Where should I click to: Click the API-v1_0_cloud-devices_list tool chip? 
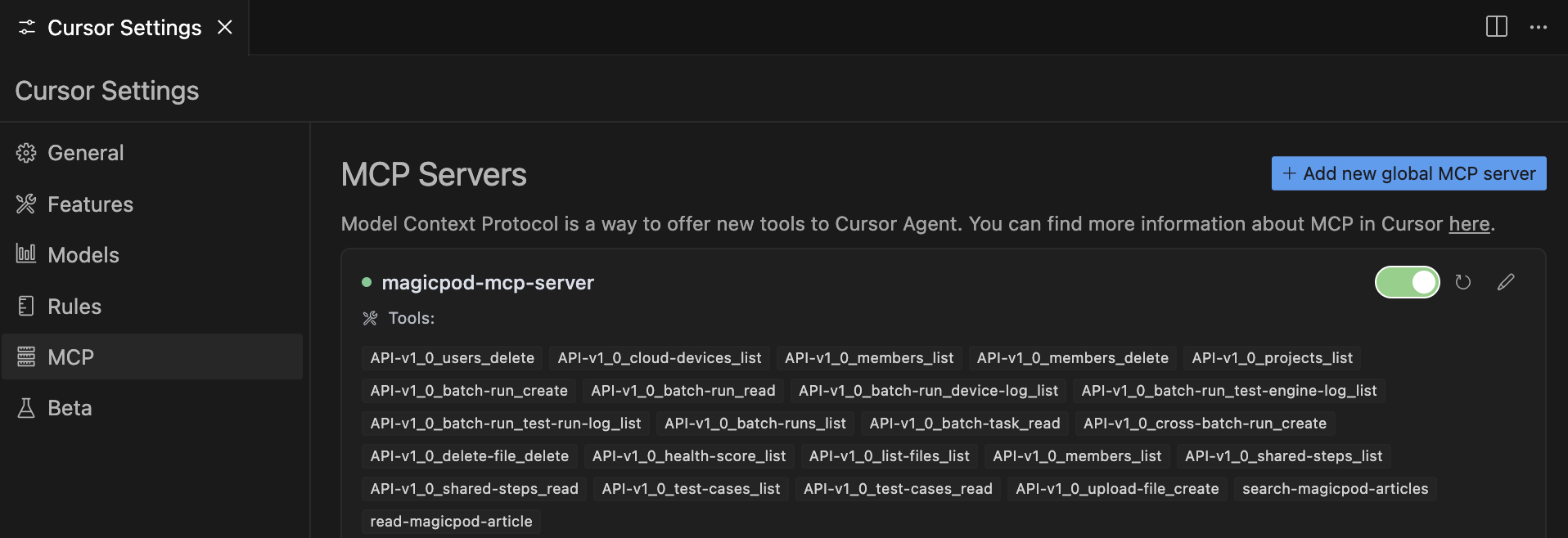(660, 358)
